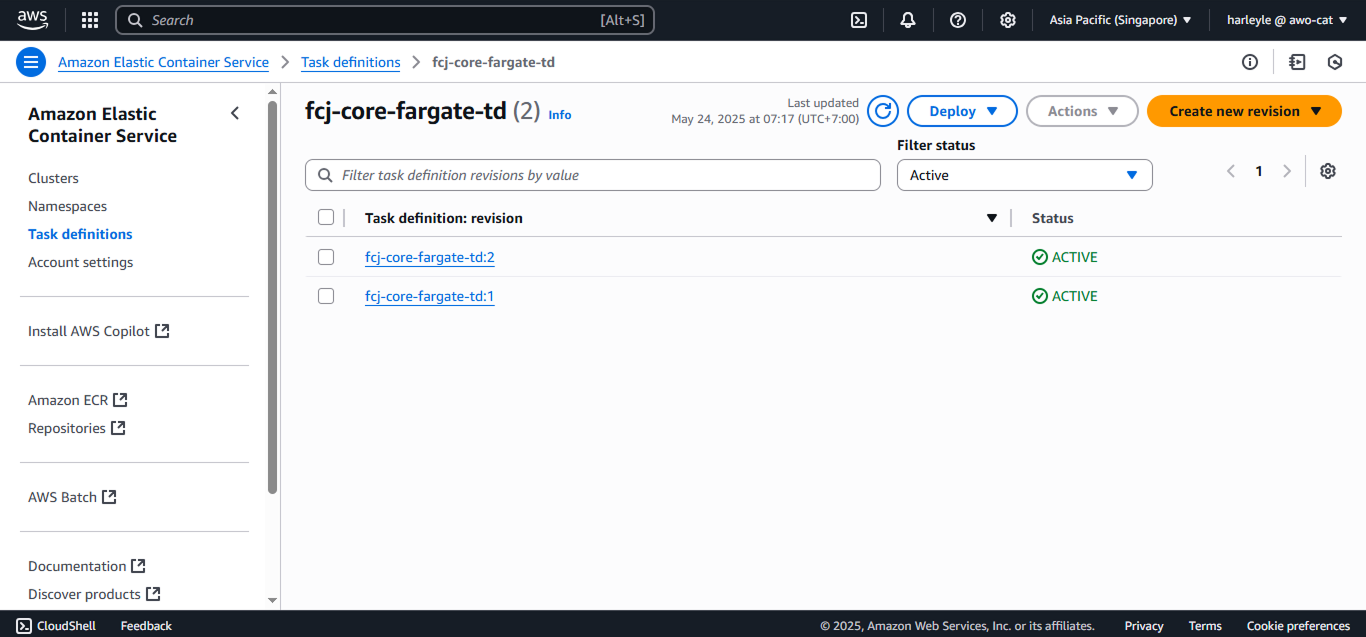Open Install AWS Copilot sidebar link
1366x637 pixels.
[x=89, y=331]
